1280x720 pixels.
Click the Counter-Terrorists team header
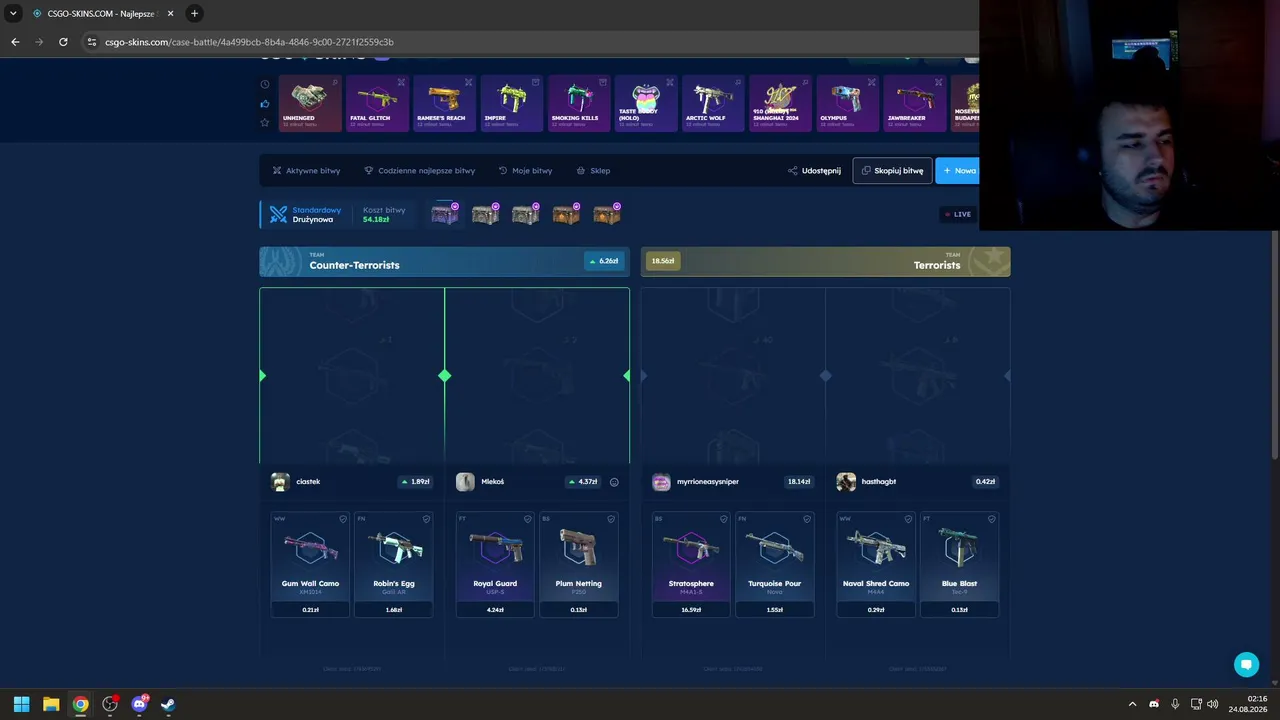click(x=444, y=262)
